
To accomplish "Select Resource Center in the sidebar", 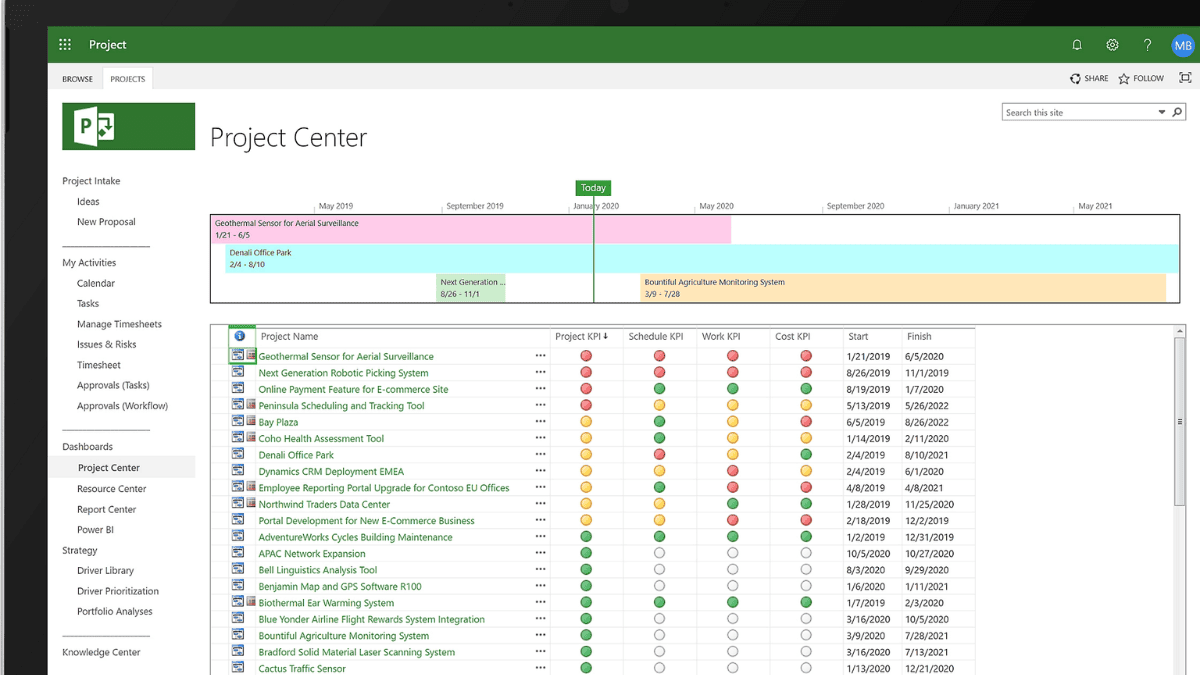I will (x=110, y=488).
